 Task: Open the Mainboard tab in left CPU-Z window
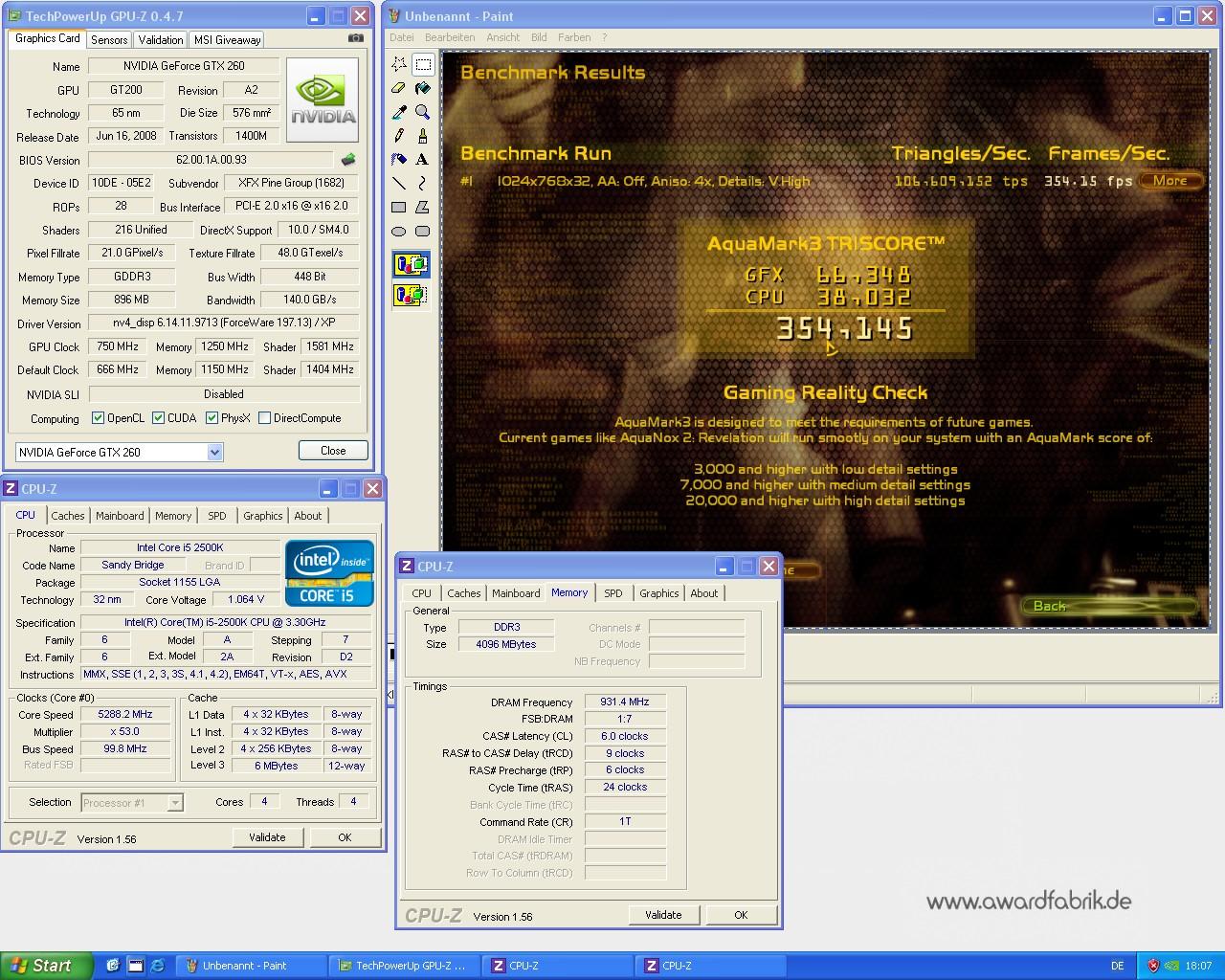click(120, 516)
